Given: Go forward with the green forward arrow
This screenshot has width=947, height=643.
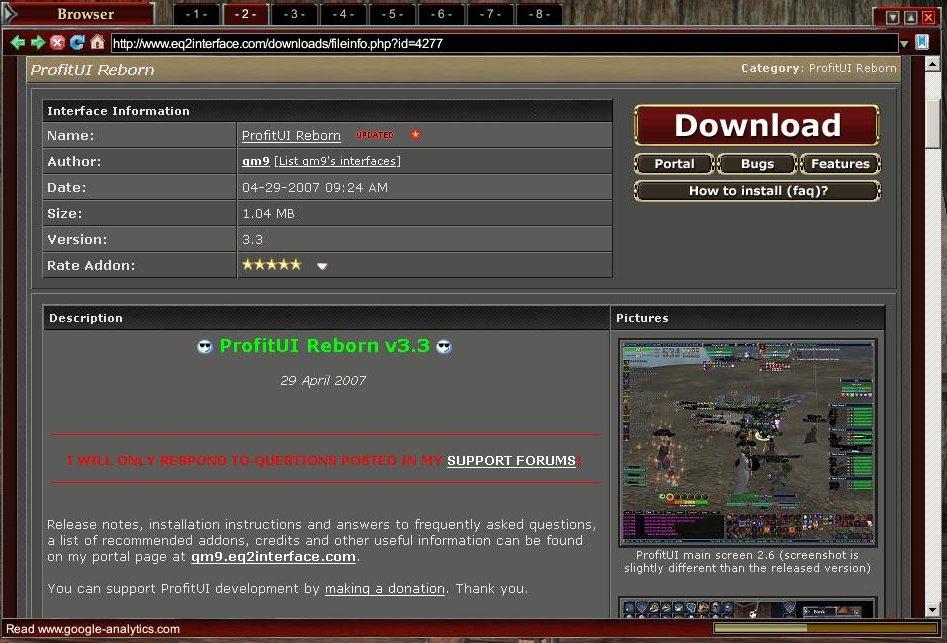Looking at the screenshot, I should (x=37, y=42).
